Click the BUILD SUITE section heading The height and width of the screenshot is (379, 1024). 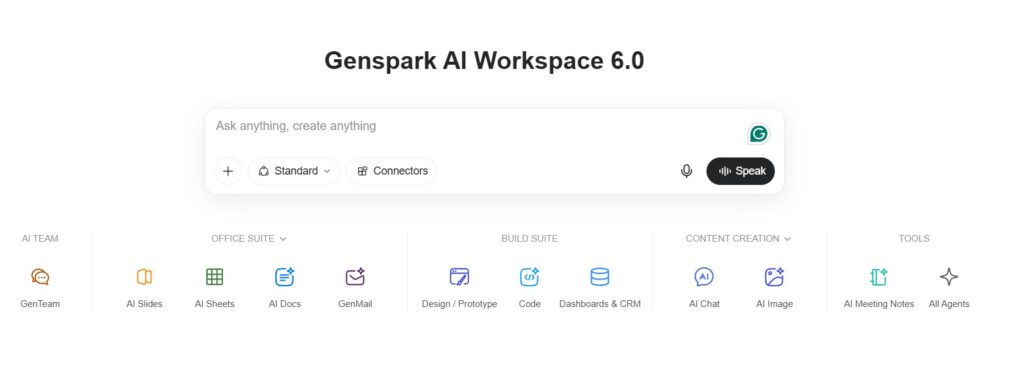tap(530, 239)
